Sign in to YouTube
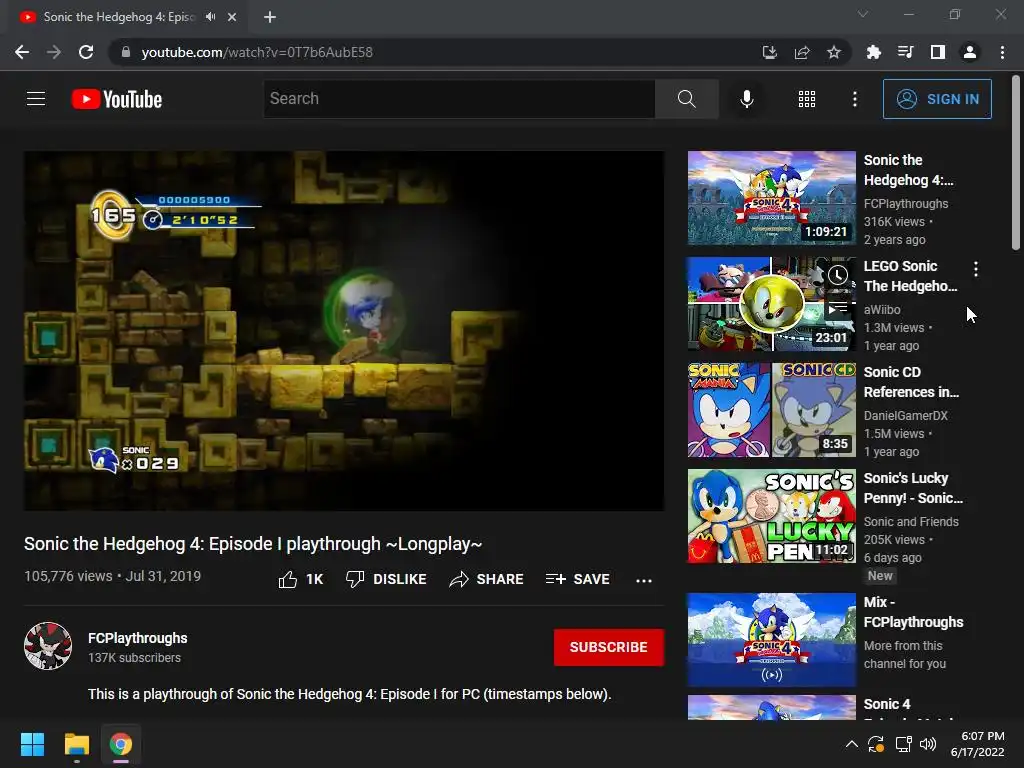Screen dimensions: 1024x768 (937, 99)
